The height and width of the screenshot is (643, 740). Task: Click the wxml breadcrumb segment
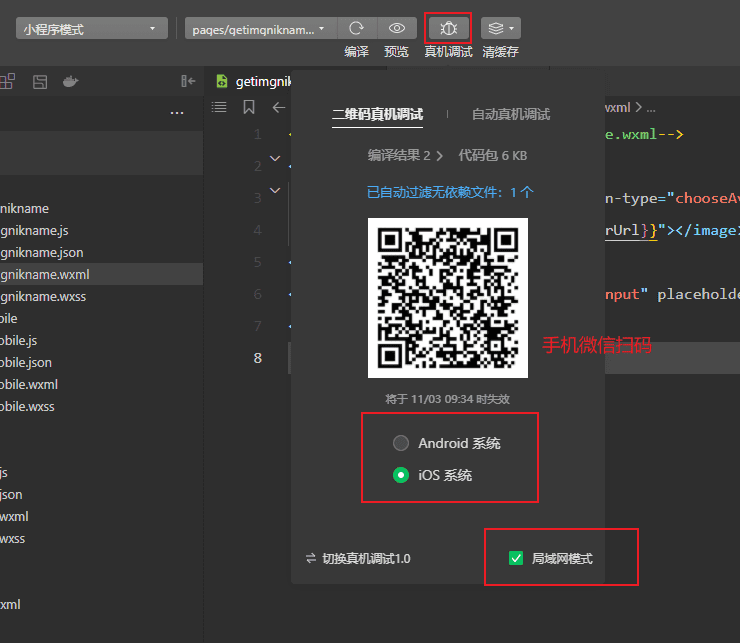point(618,108)
